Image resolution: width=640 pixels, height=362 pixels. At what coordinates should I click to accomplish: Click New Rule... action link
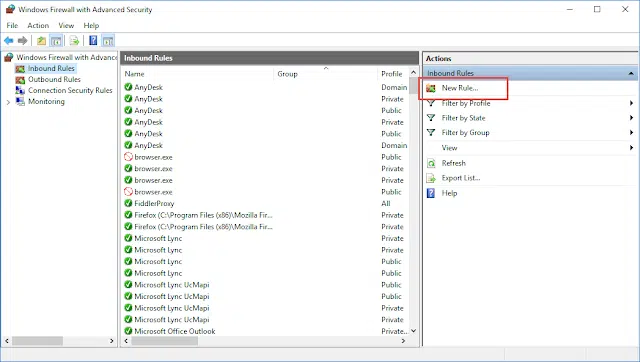click(x=460, y=88)
